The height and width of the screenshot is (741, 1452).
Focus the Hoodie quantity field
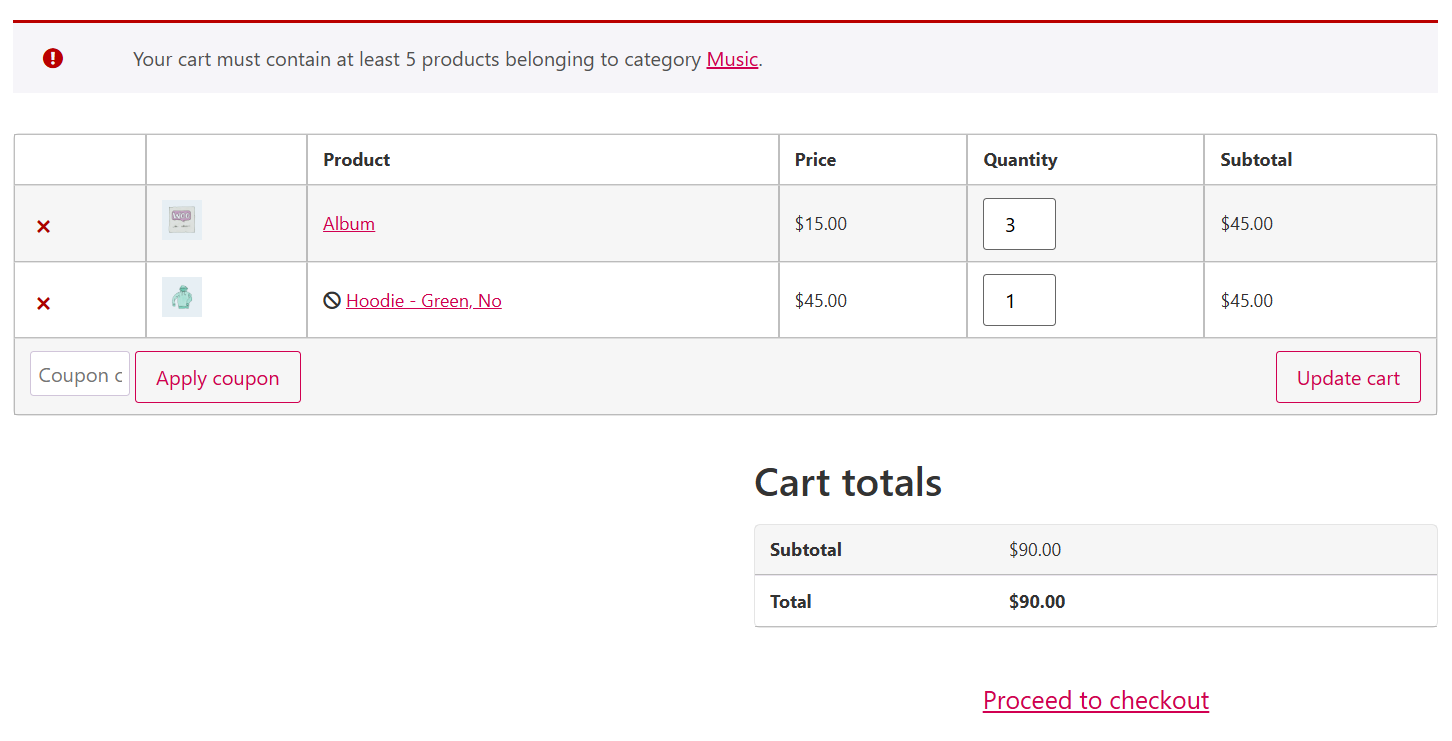(1019, 300)
